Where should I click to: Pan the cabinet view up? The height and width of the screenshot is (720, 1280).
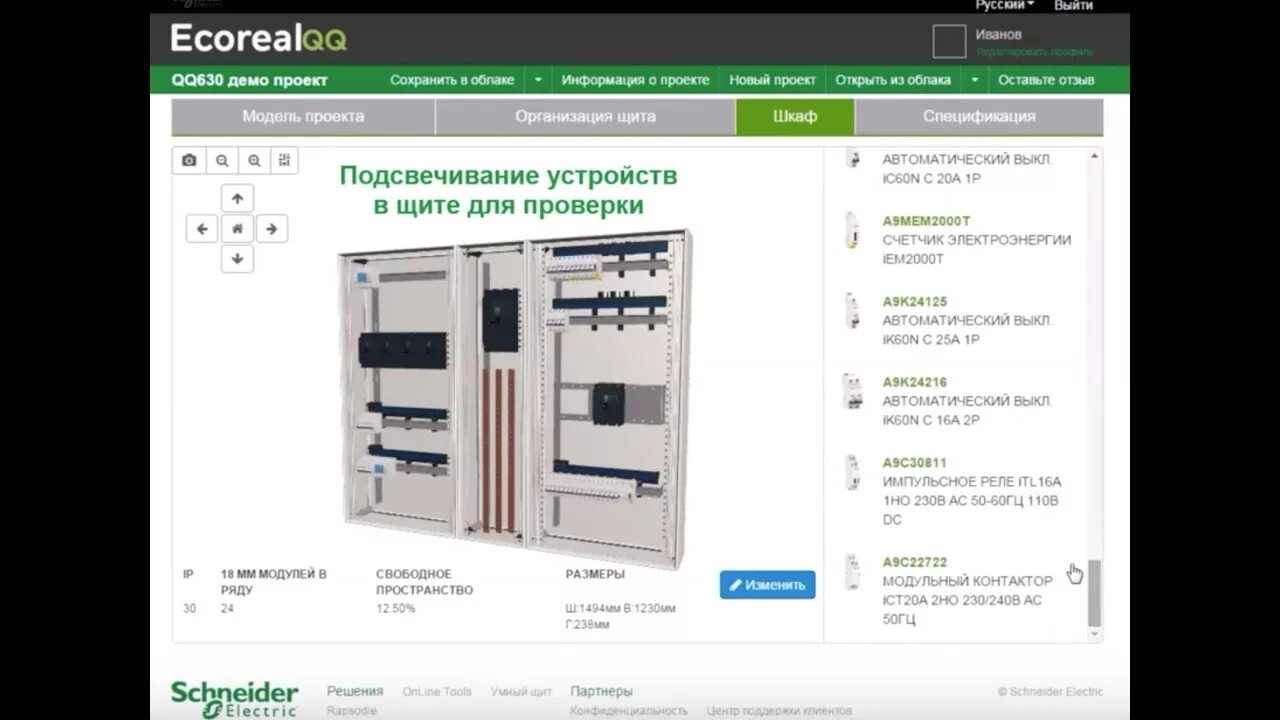237,198
